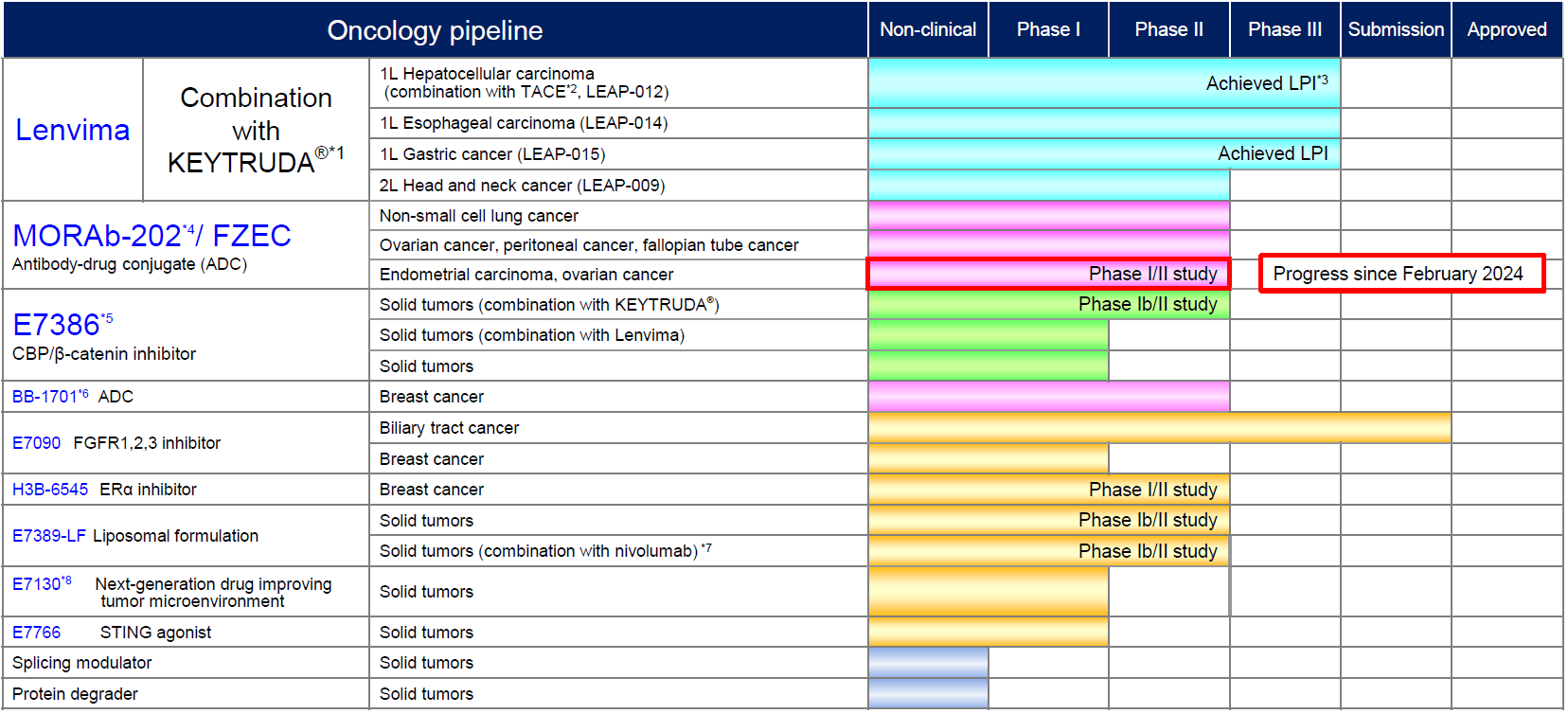Click the cyan Esophageal carcinoma progress bar
The image size is (1568, 714).
pyautogui.click(x=1104, y=123)
